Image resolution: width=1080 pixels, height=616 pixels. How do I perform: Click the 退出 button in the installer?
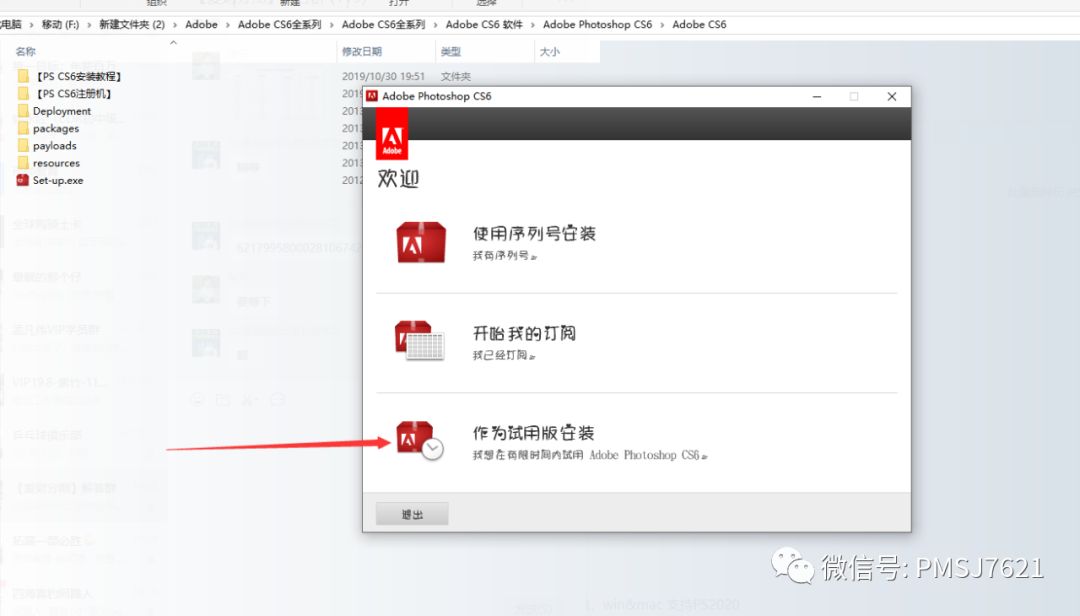click(411, 512)
